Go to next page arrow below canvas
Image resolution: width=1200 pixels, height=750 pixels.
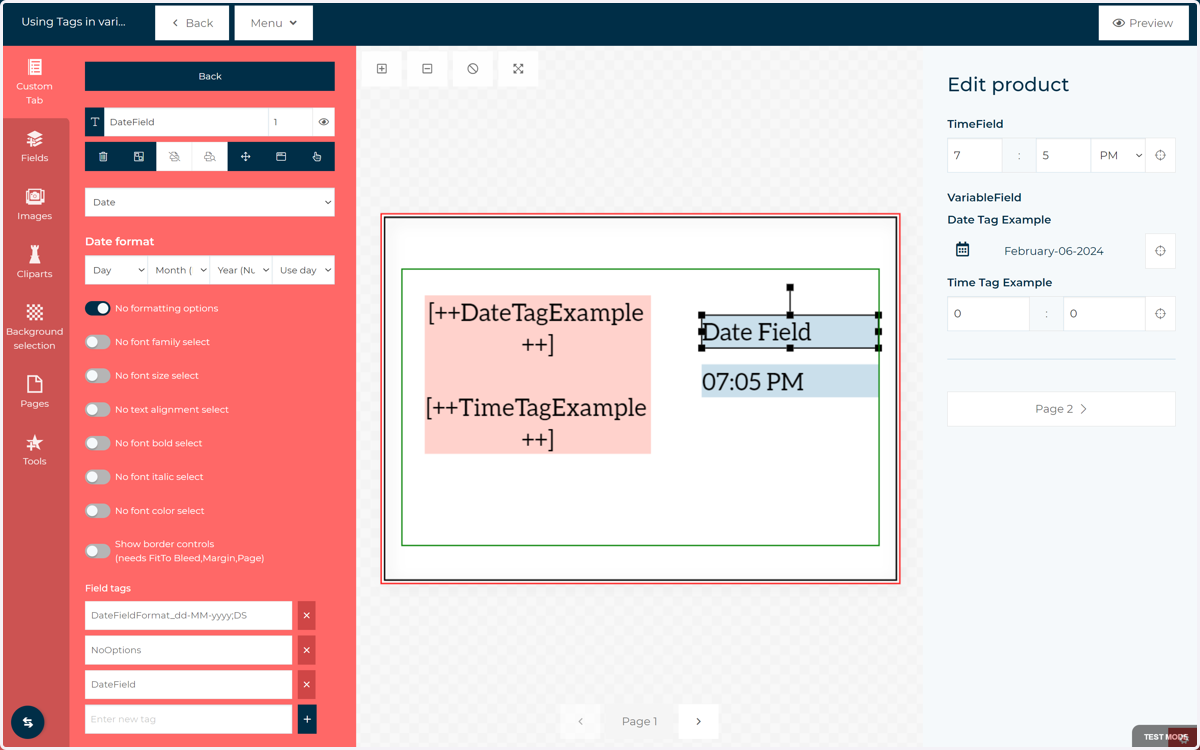coord(698,721)
